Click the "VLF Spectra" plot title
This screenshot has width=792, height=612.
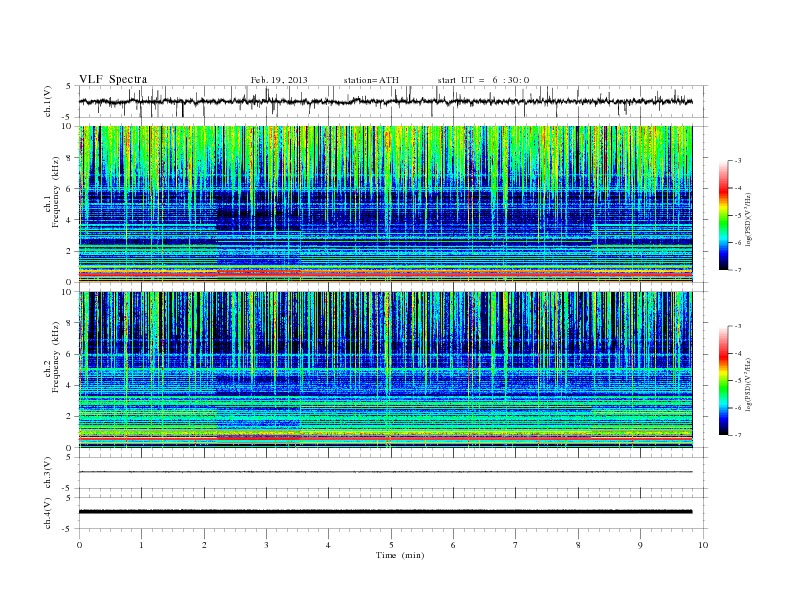(x=113, y=79)
